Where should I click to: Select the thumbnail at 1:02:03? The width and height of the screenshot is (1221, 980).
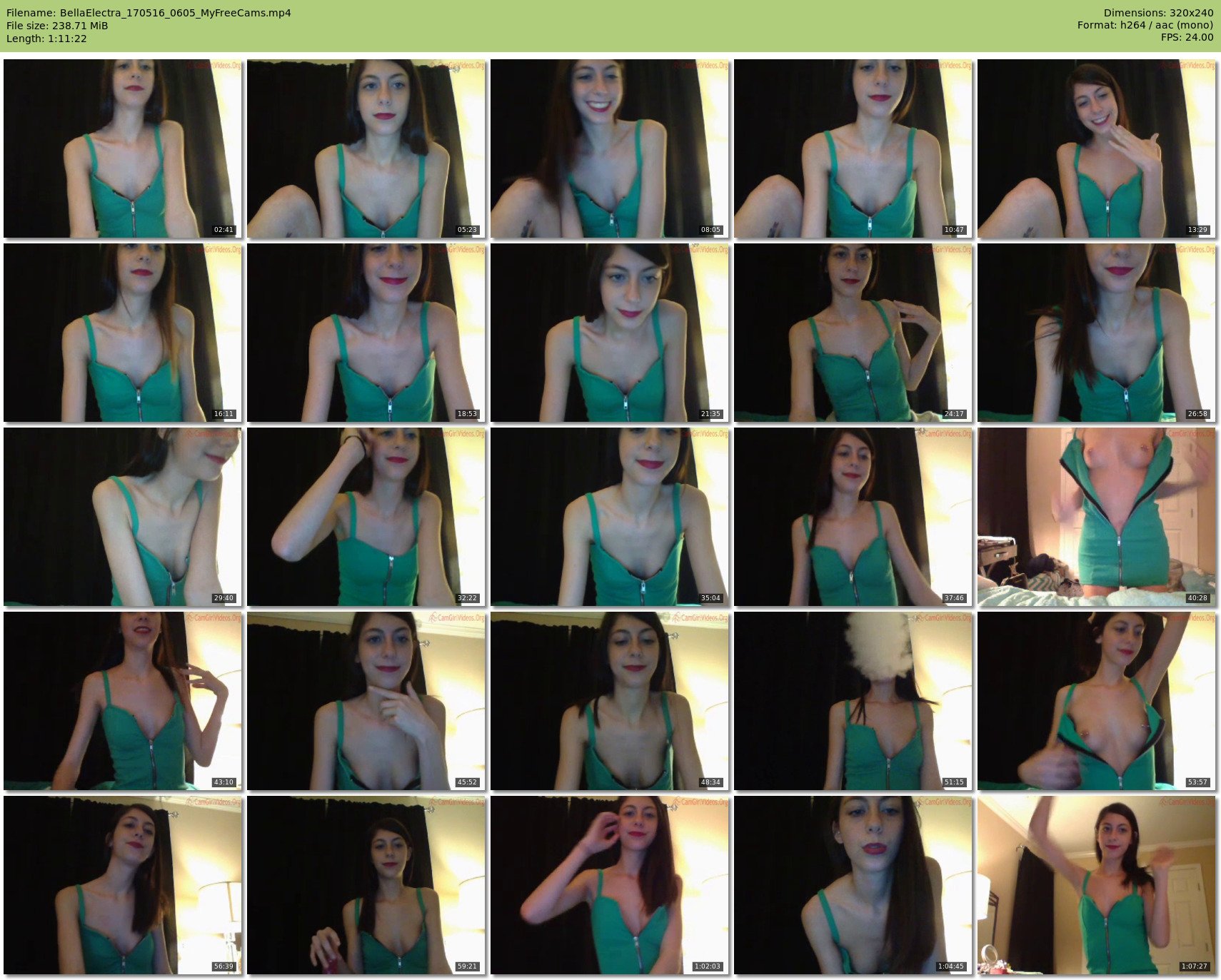pos(610,885)
